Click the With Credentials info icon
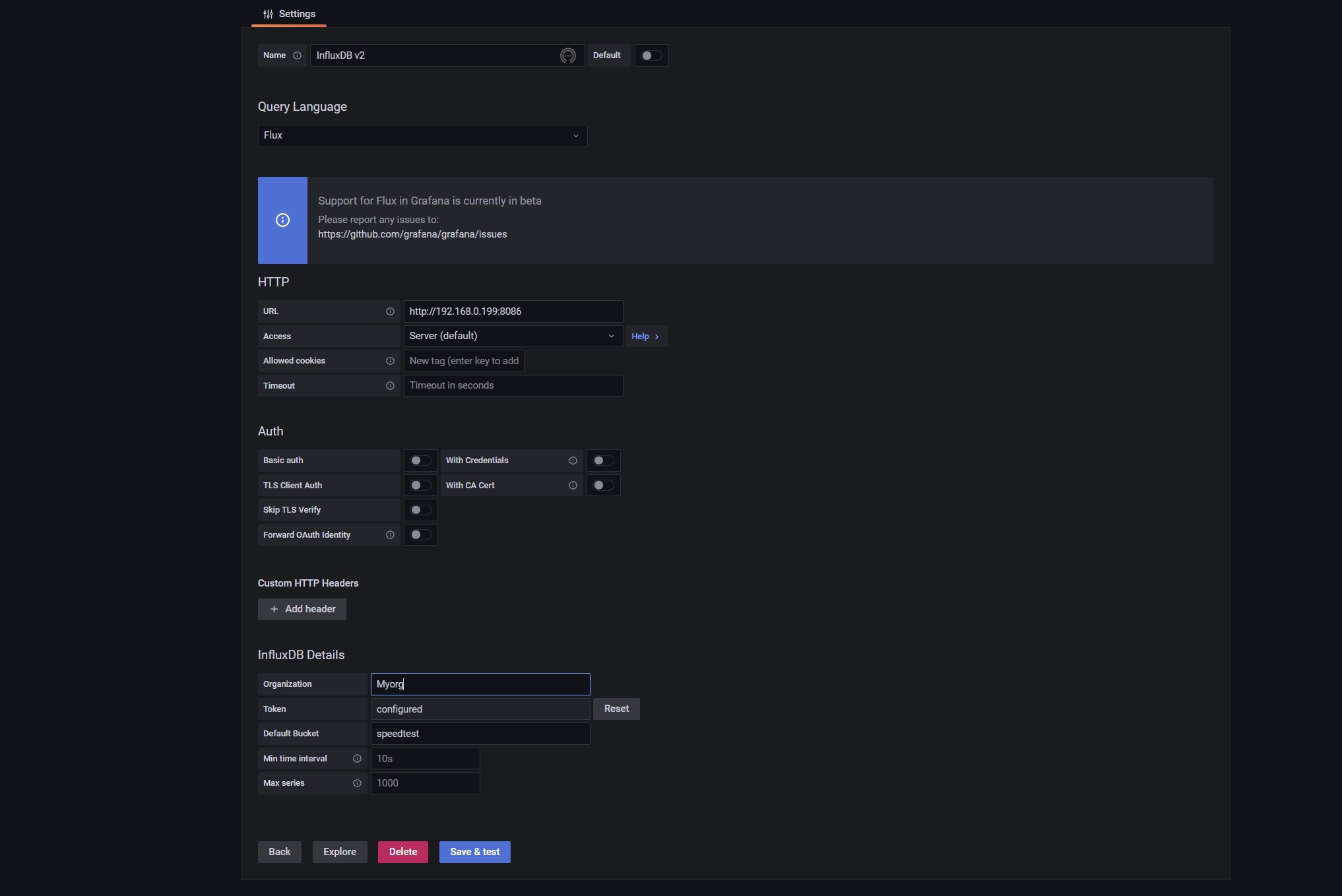1342x896 pixels. click(x=573, y=461)
